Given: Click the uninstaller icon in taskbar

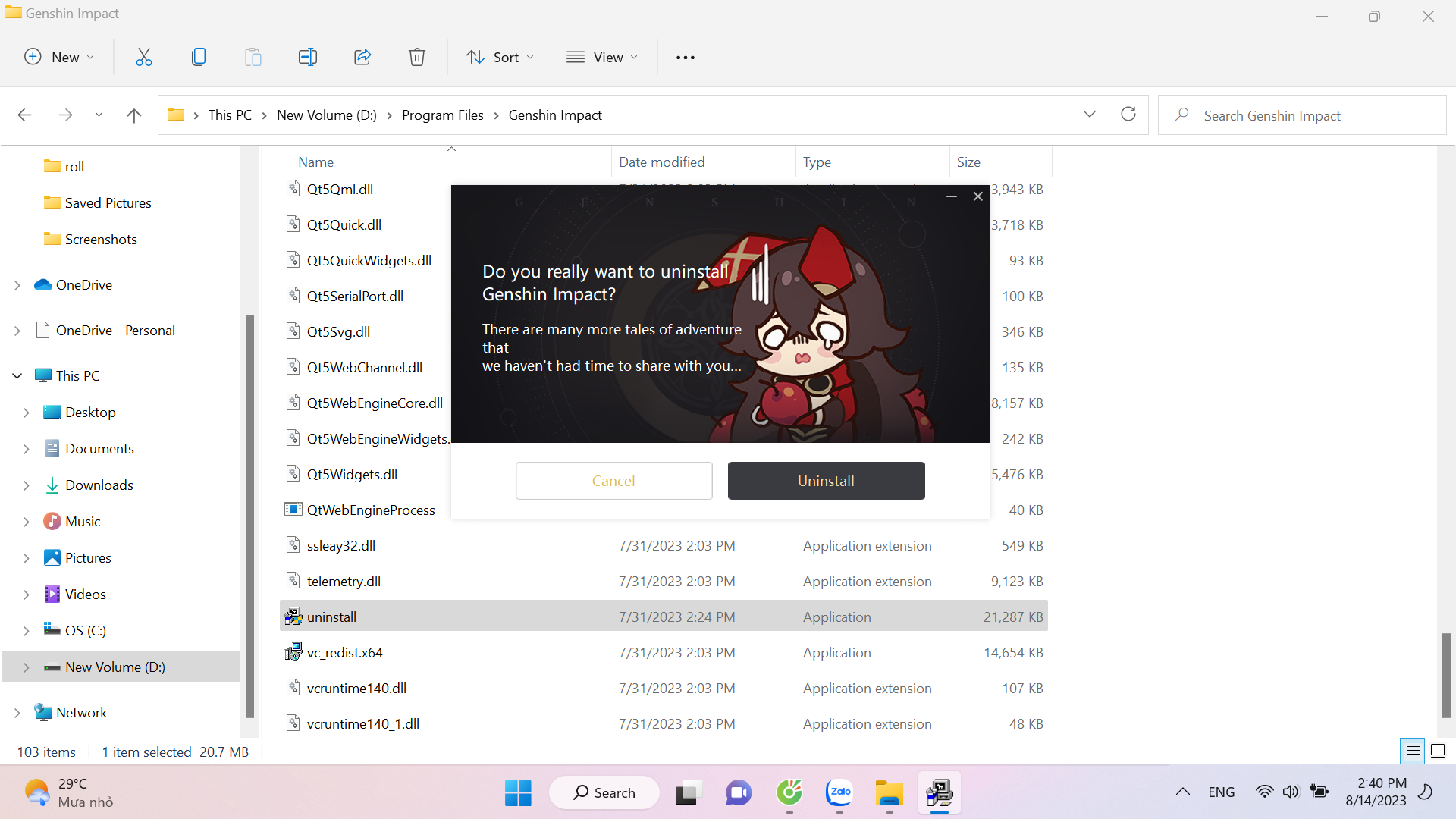Looking at the screenshot, I should pyautogui.click(x=940, y=792).
